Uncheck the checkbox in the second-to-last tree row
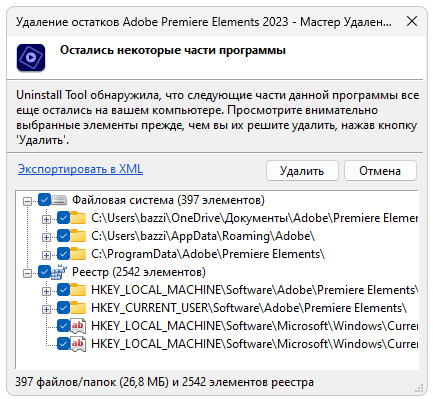Screen dimensions: 433x399 point(63,326)
